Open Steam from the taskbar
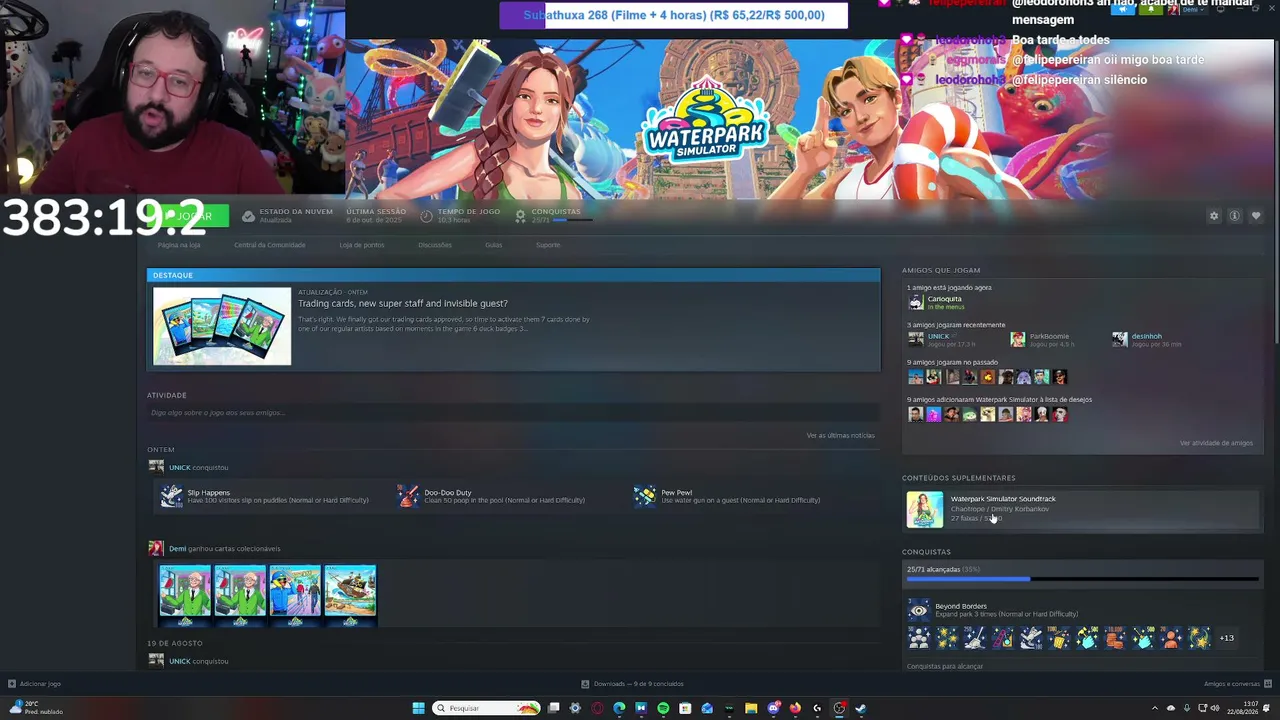This screenshot has width=1280, height=720. tap(861, 708)
